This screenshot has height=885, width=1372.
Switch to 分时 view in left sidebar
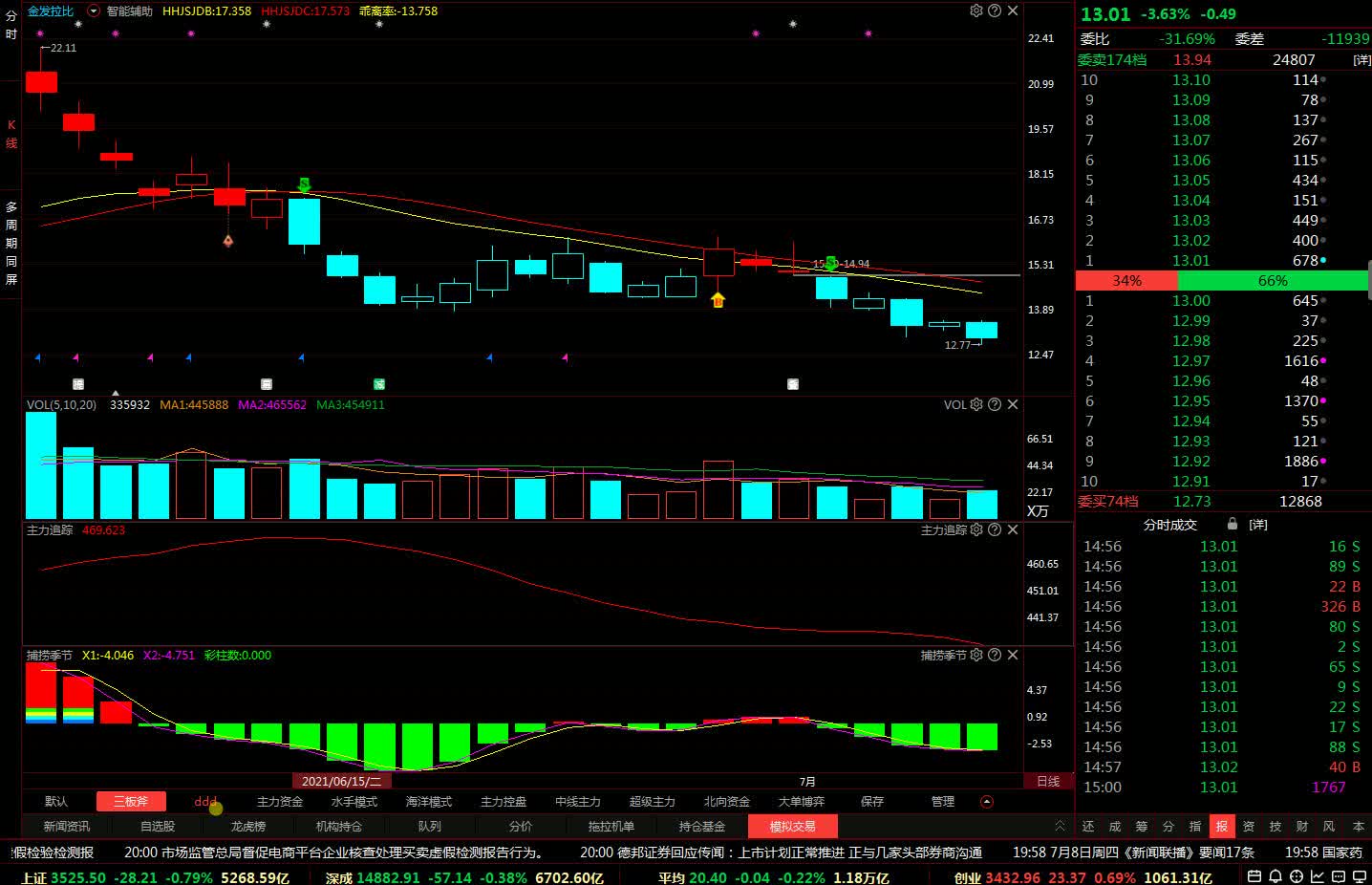(11, 25)
